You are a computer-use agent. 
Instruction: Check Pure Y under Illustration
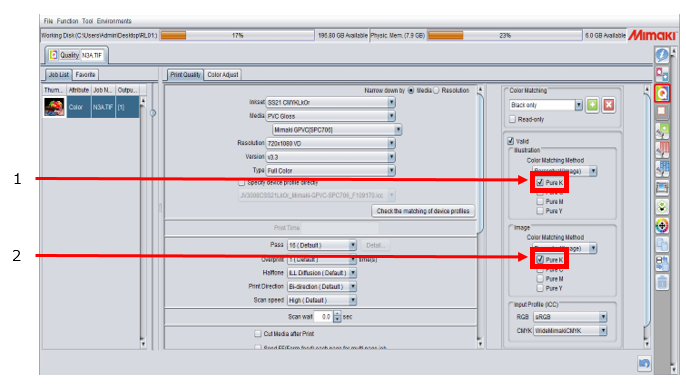pyautogui.click(x=540, y=211)
